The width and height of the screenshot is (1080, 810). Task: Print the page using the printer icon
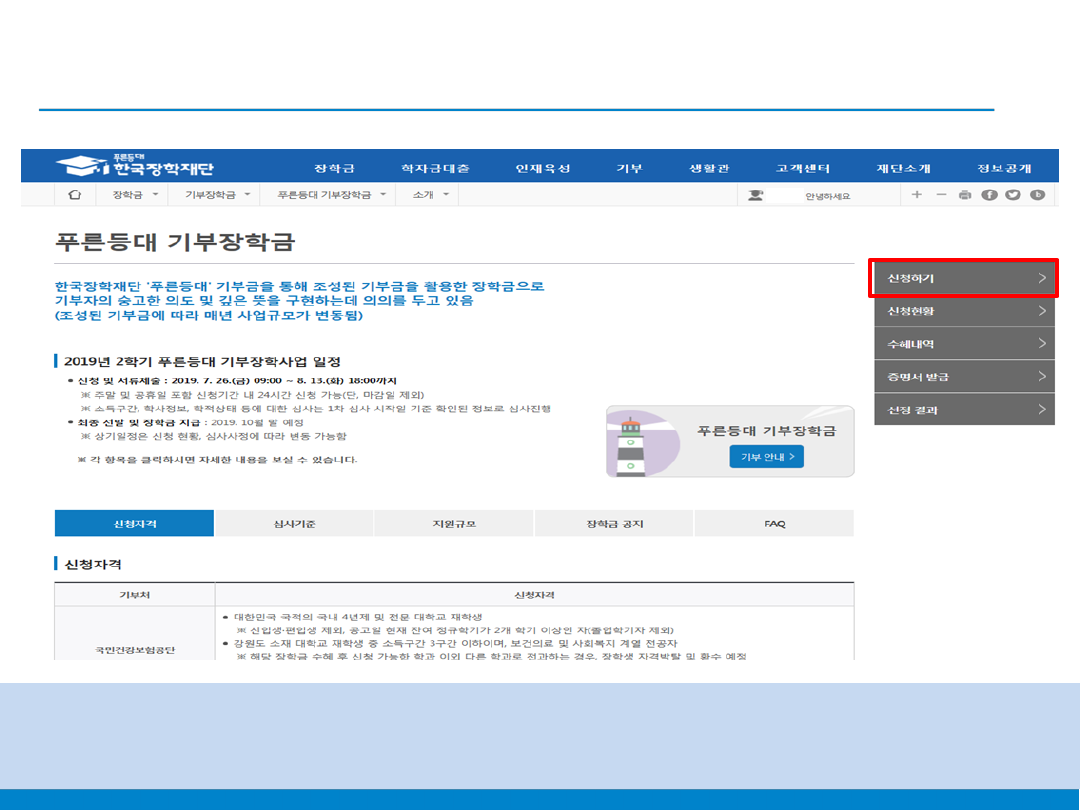965,195
